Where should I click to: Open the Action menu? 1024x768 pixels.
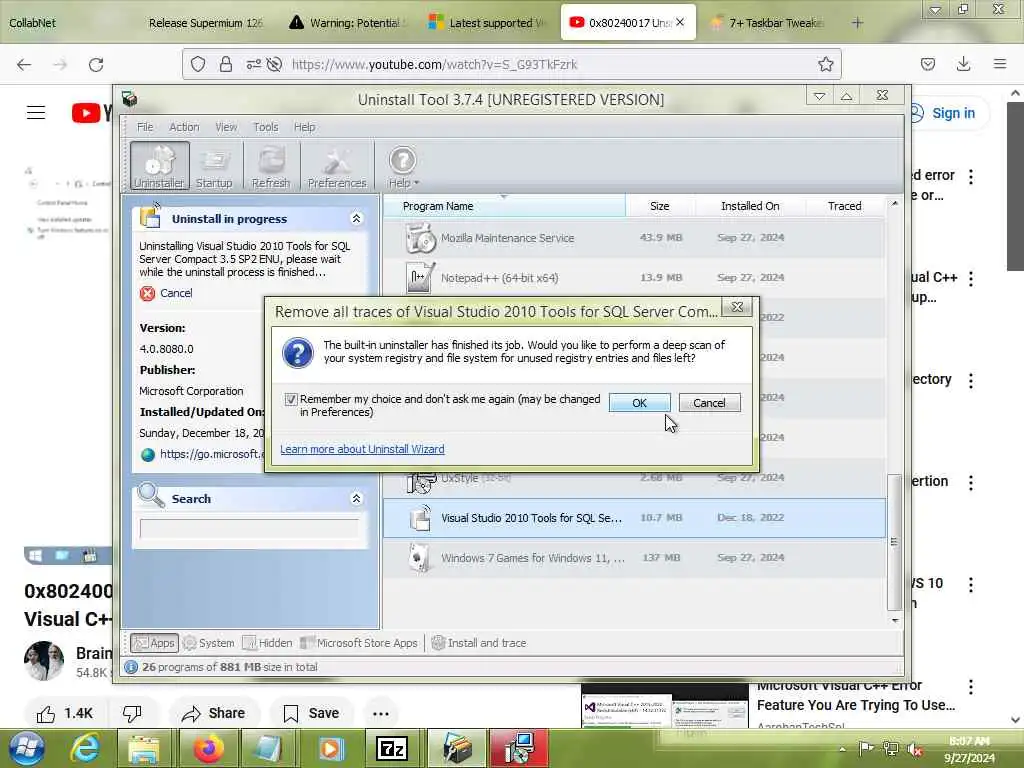tap(184, 127)
